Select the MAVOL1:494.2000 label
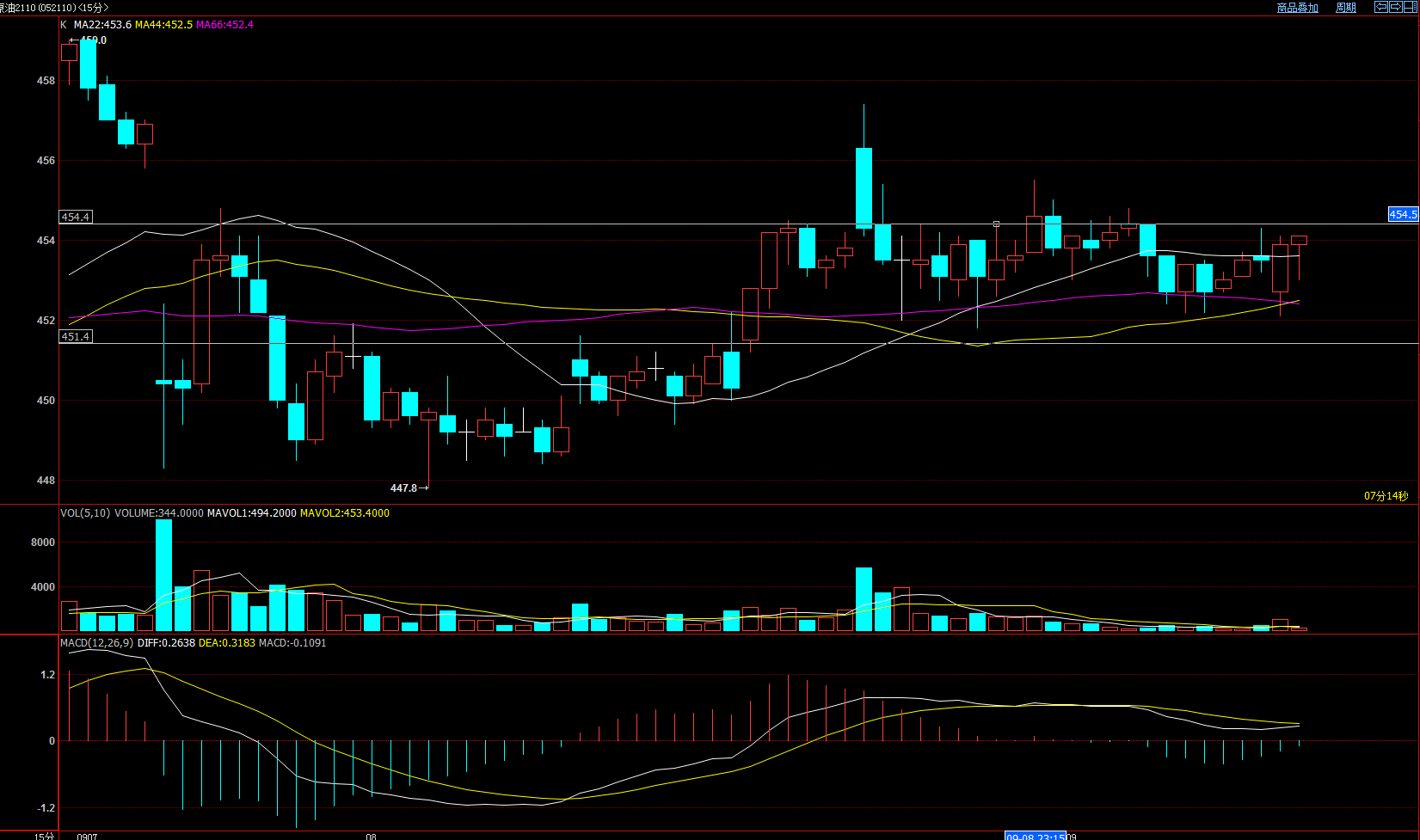The width and height of the screenshot is (1420, 840). coord(252,513)
